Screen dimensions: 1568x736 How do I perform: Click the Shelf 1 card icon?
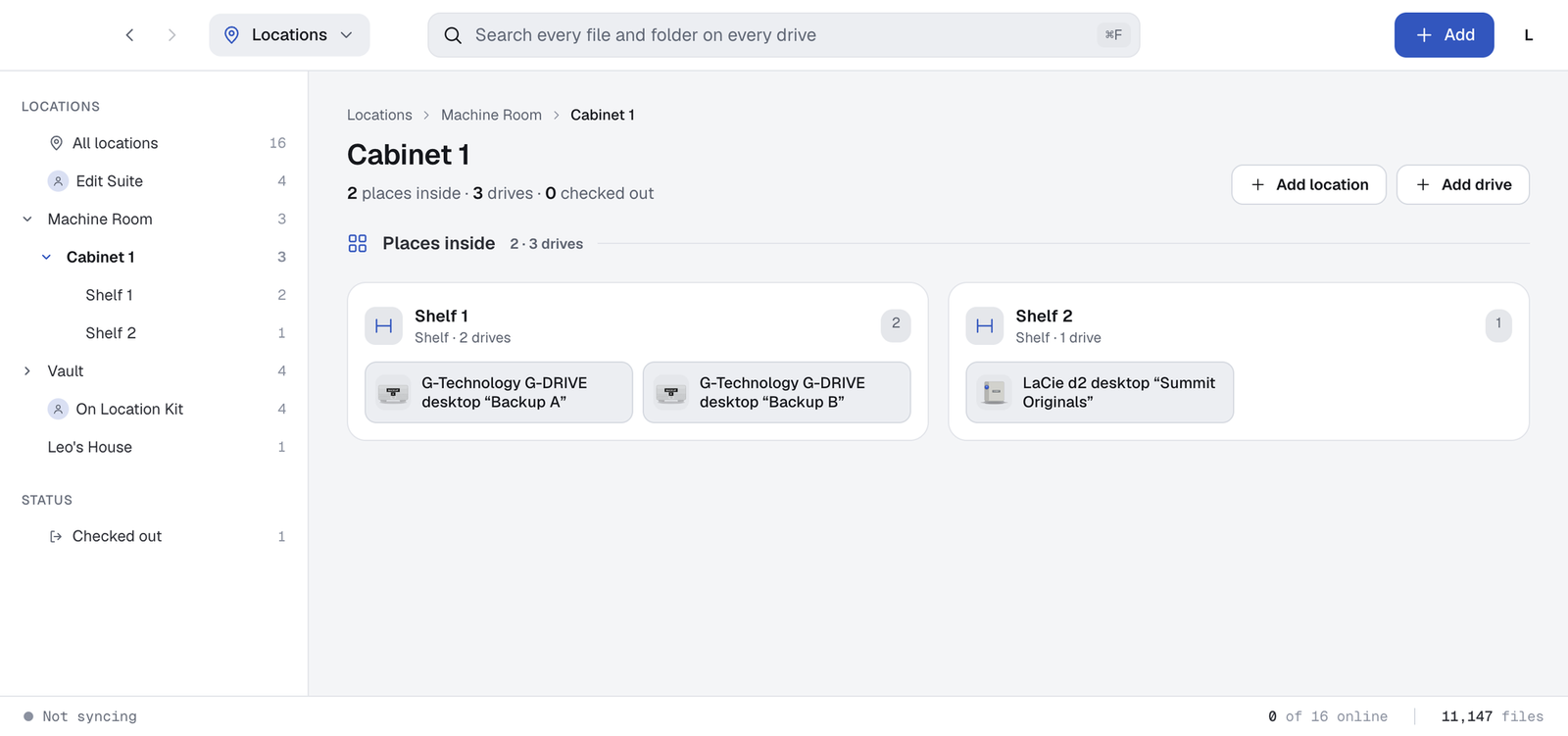[x=384, y=326]
